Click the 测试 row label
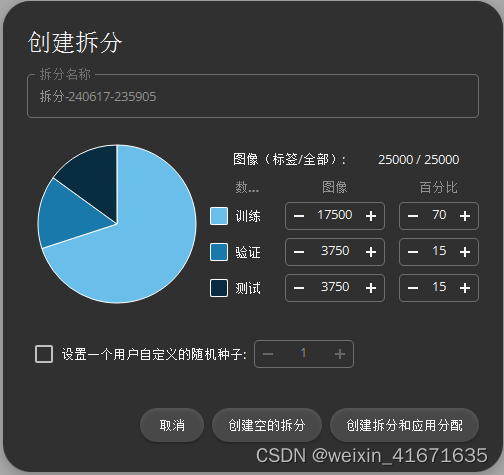Screen dimensions: 504x475 (x=248, y=288)
